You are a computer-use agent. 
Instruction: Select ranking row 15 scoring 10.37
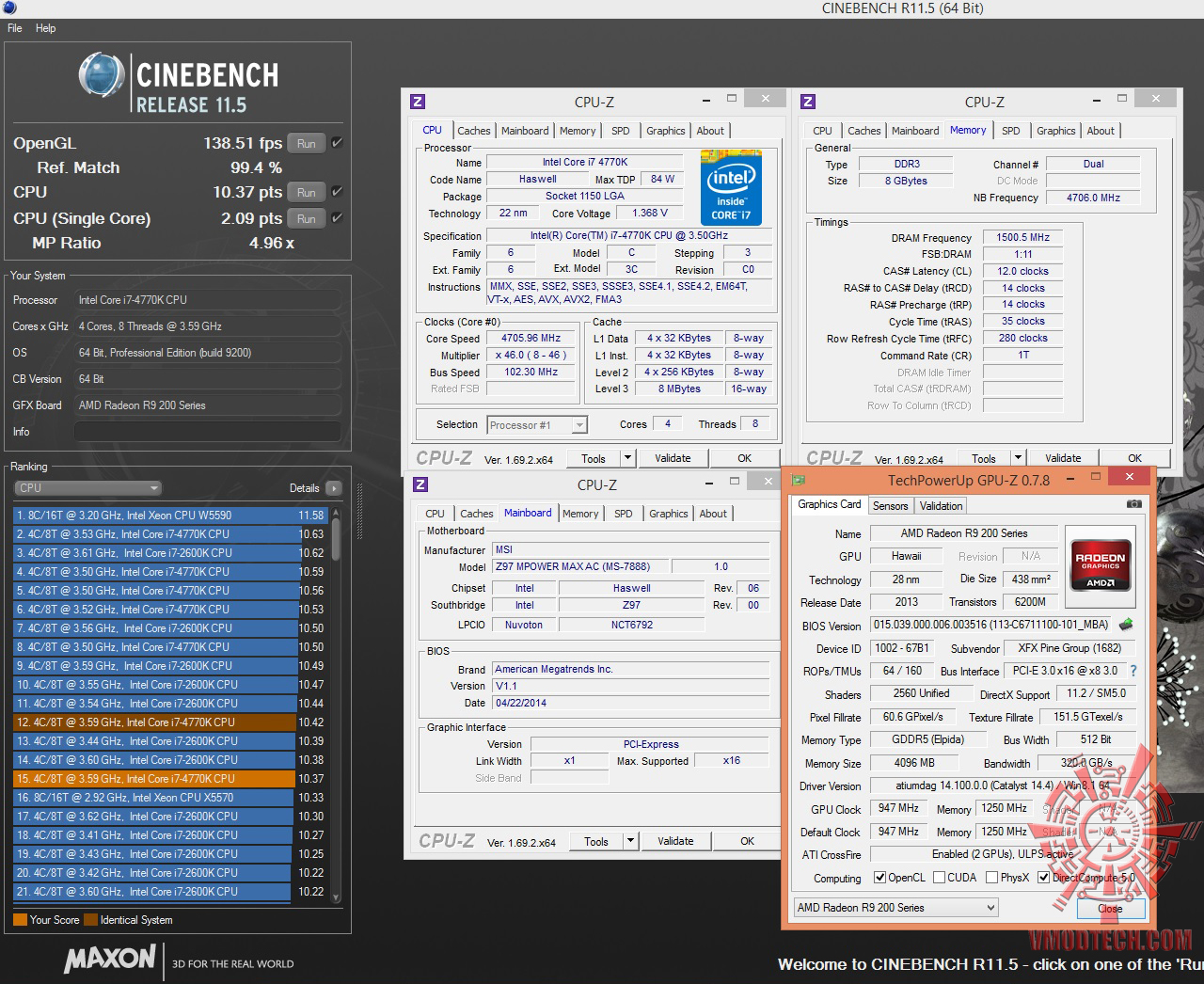tap(170, 779)
